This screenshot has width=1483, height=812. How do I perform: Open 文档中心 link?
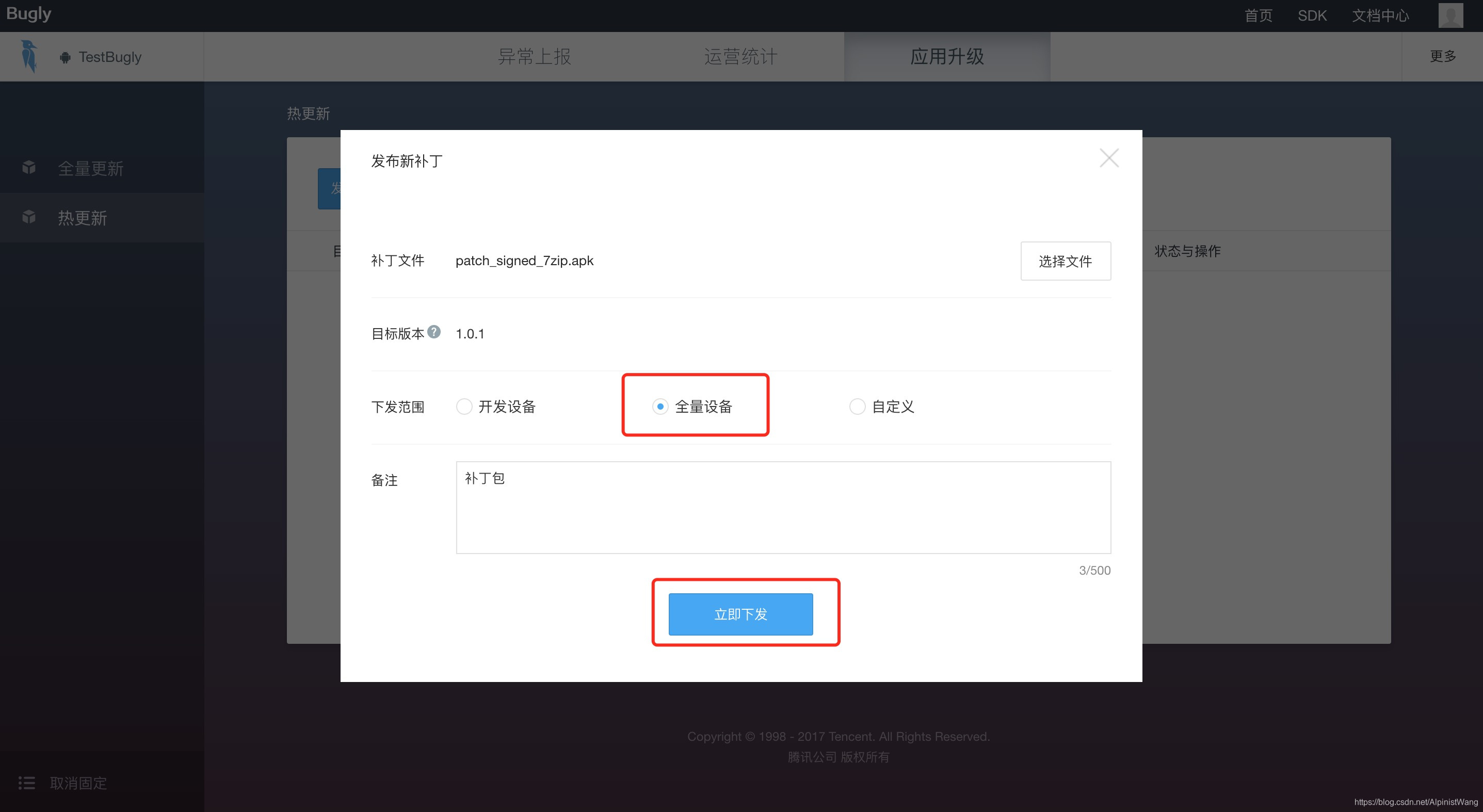pyautogui.click(x=1380, y=15)
